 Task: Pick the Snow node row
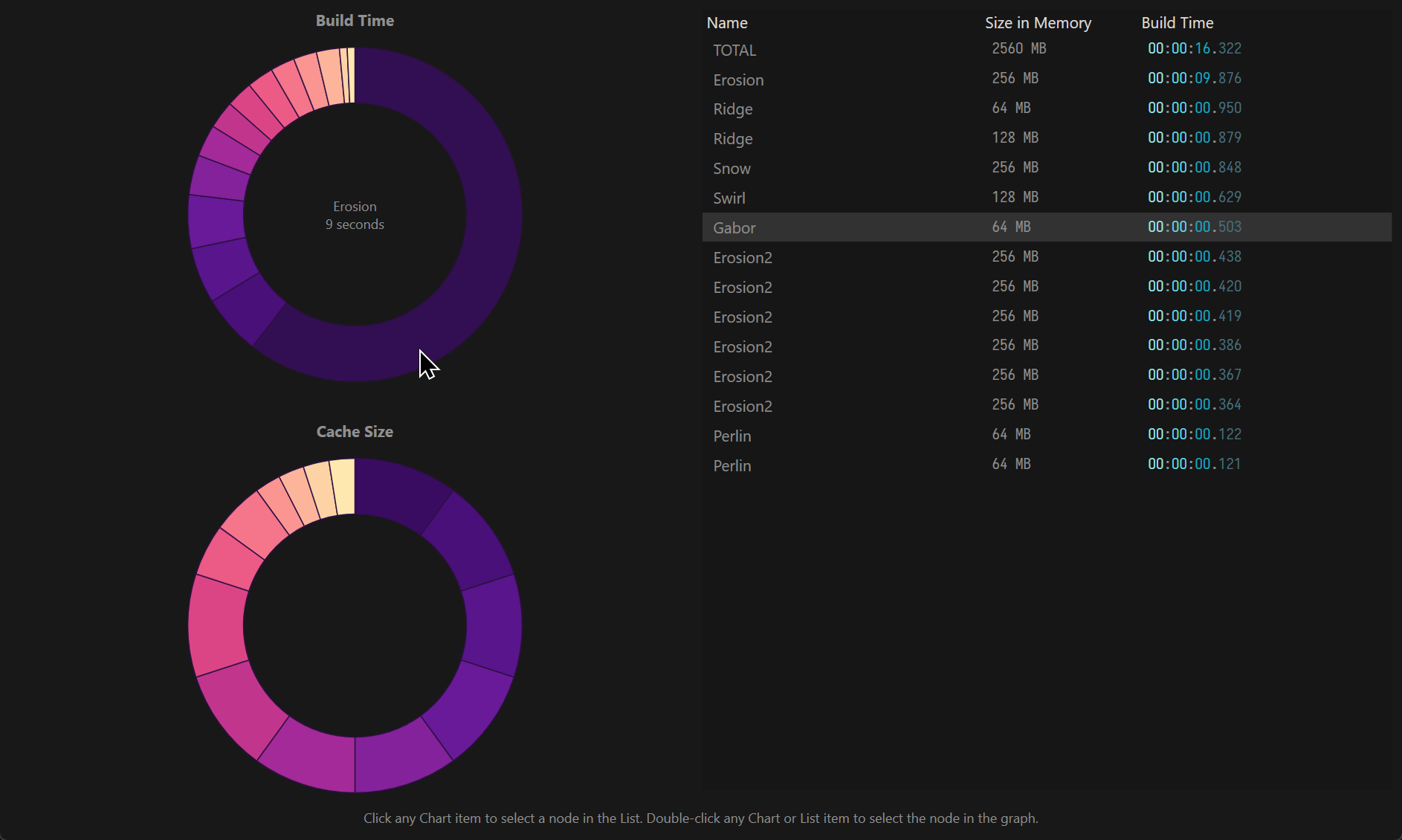[1047, 168]
